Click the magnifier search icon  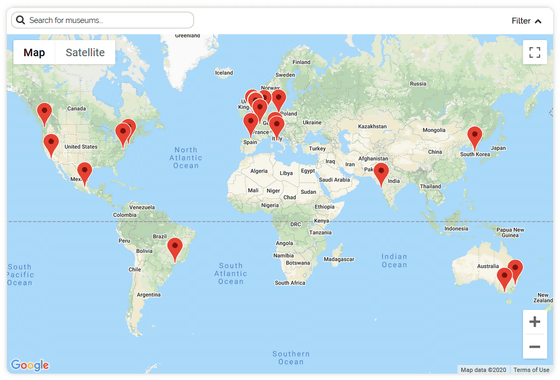(x=20, y=20)
